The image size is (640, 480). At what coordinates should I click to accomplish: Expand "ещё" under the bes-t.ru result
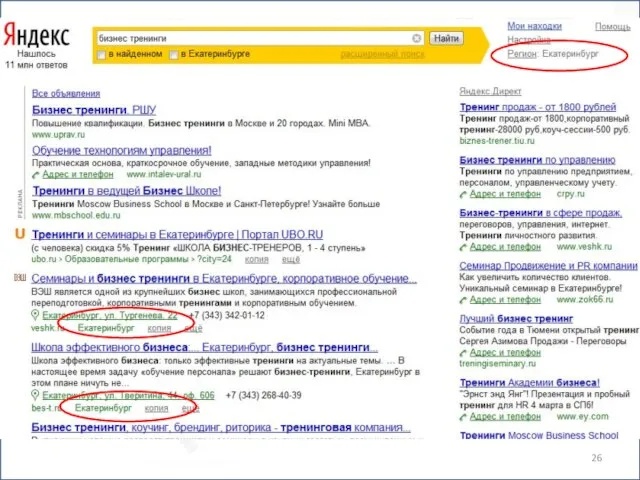(x=190, y=409)
